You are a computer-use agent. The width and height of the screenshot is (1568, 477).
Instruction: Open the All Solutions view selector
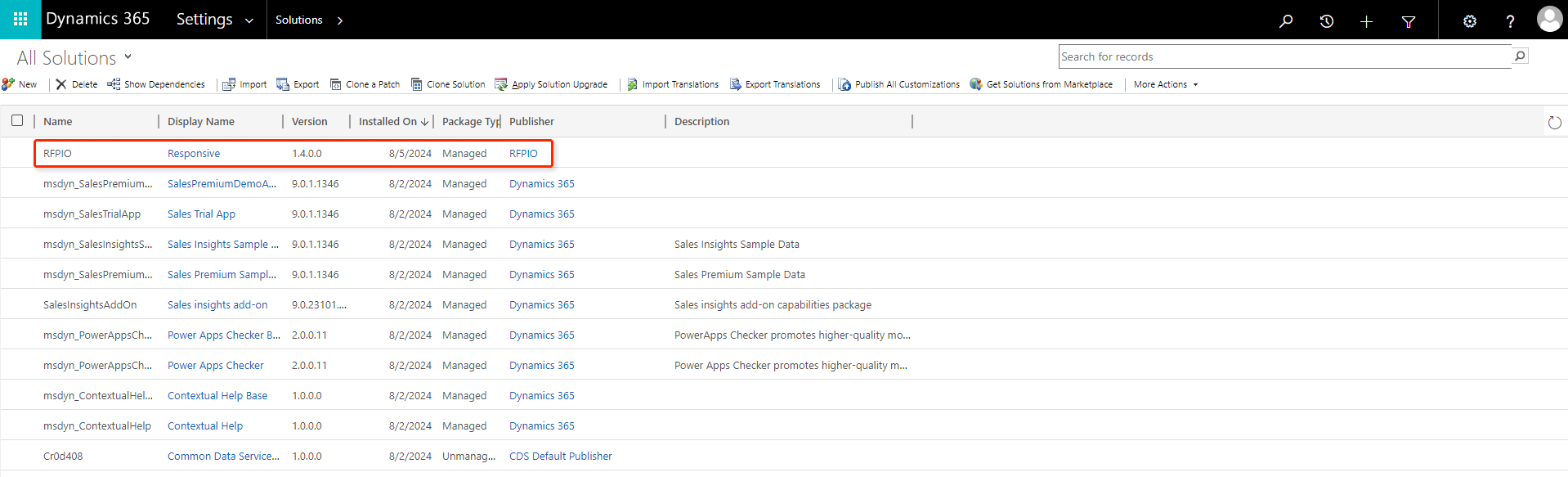tap(74, 58)
